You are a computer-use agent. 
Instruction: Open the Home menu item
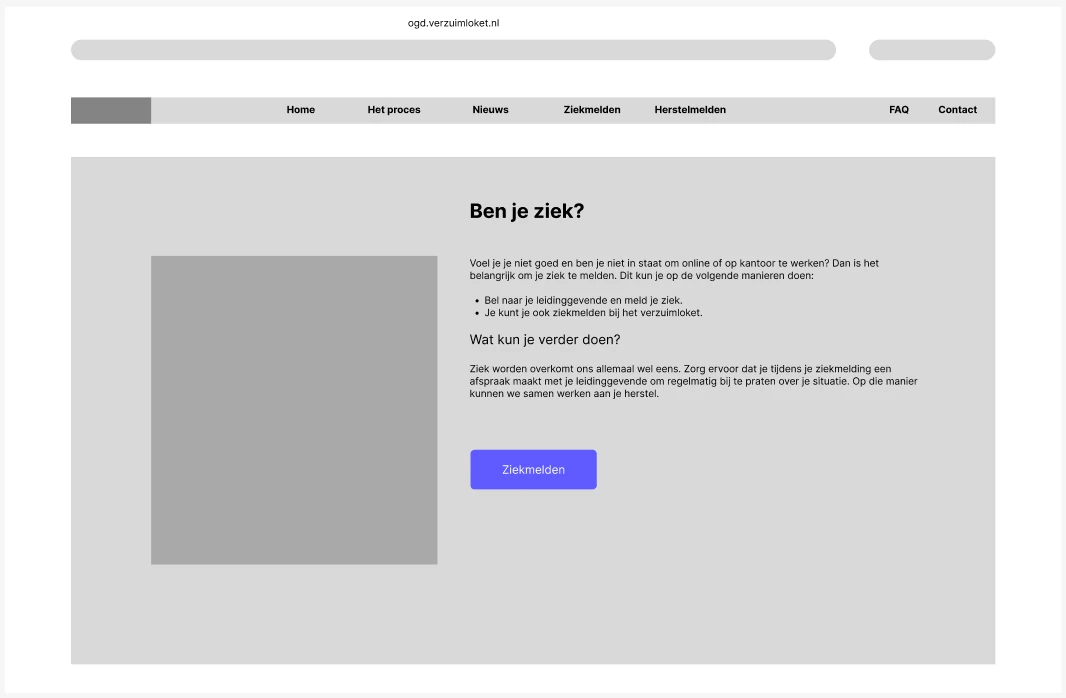click(300, 109)
